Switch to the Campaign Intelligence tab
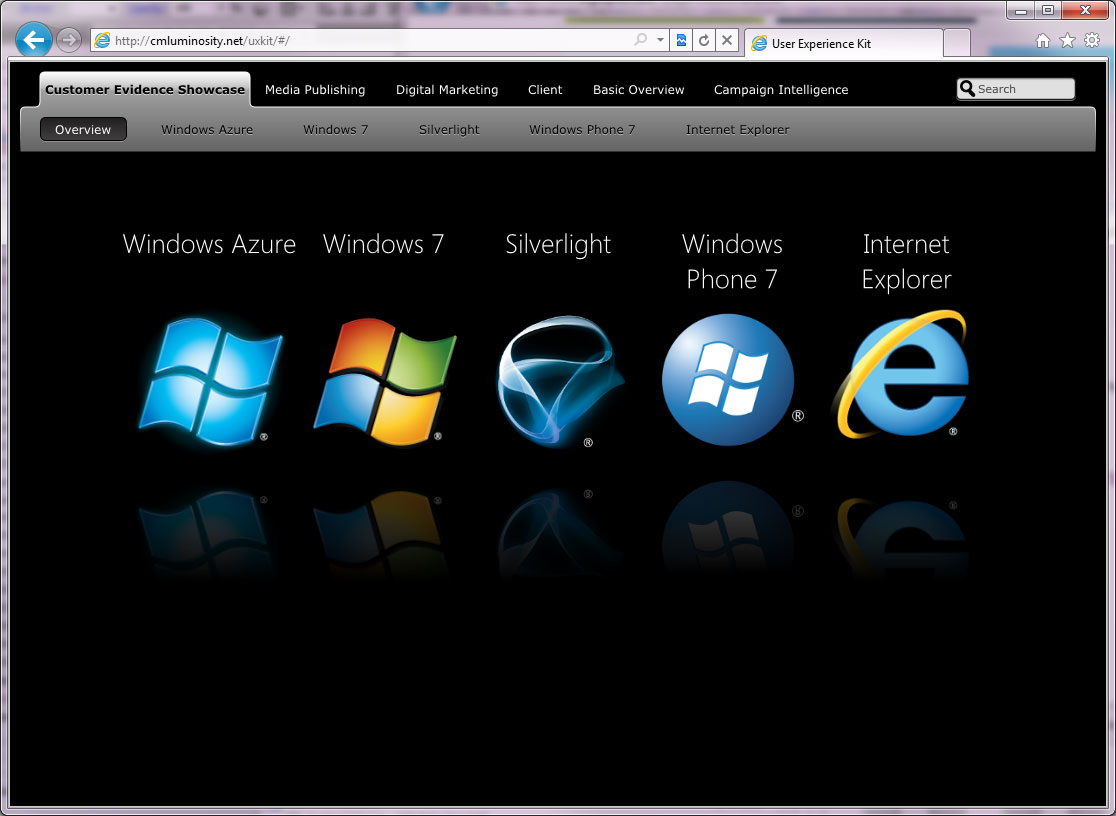Screen dimensions: 1116x816 (x=781, y=90)
